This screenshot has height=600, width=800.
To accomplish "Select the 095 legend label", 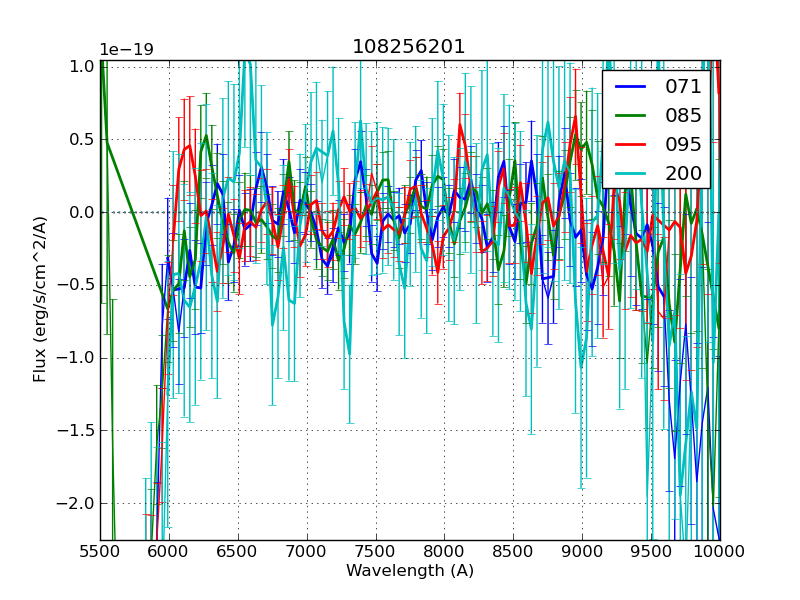I will (684, 144).
